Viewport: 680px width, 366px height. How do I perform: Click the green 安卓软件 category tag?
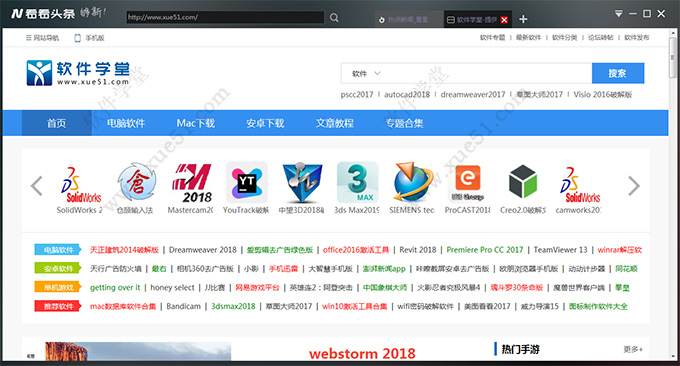pyautogui.click(x=58, y=268)
